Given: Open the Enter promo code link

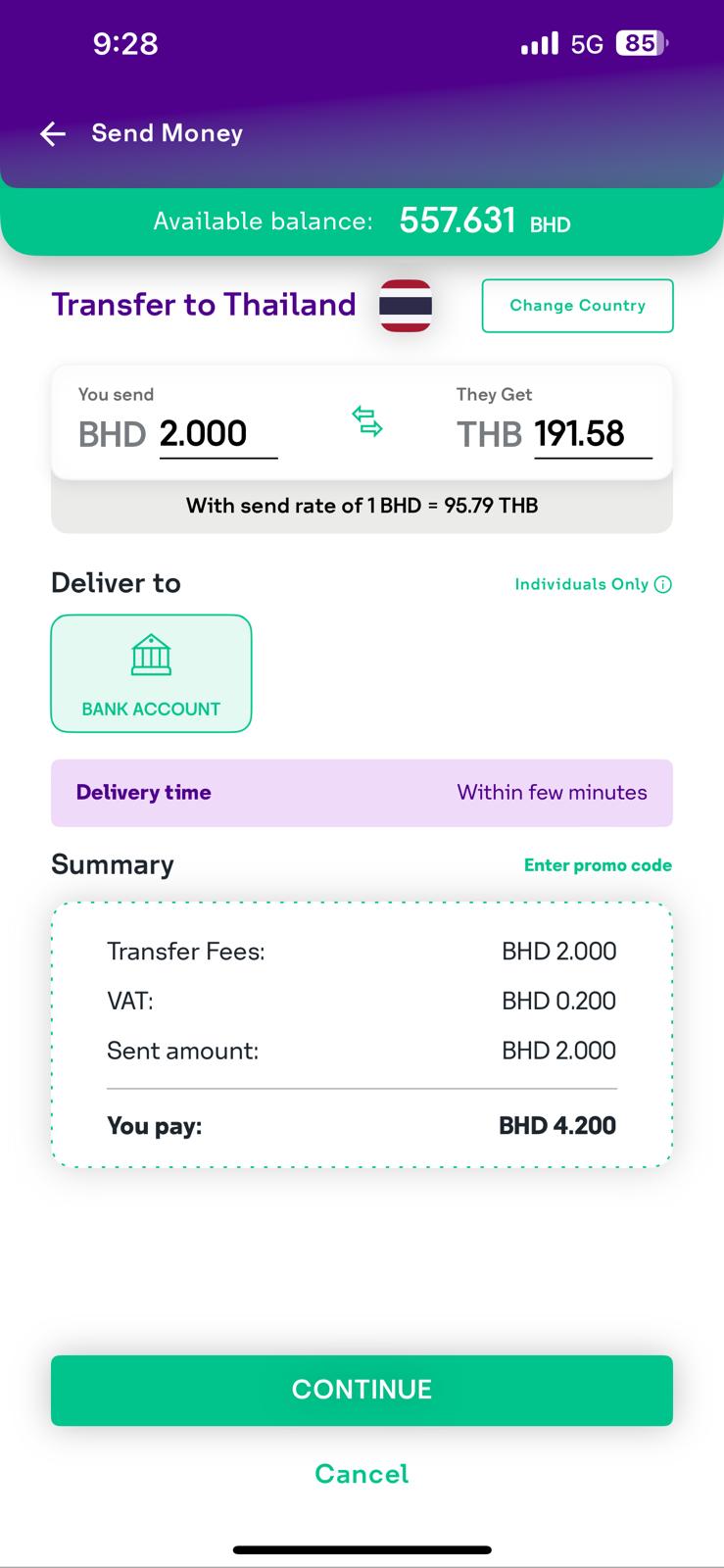Looking at the screenshot, I should click(598, 865).
